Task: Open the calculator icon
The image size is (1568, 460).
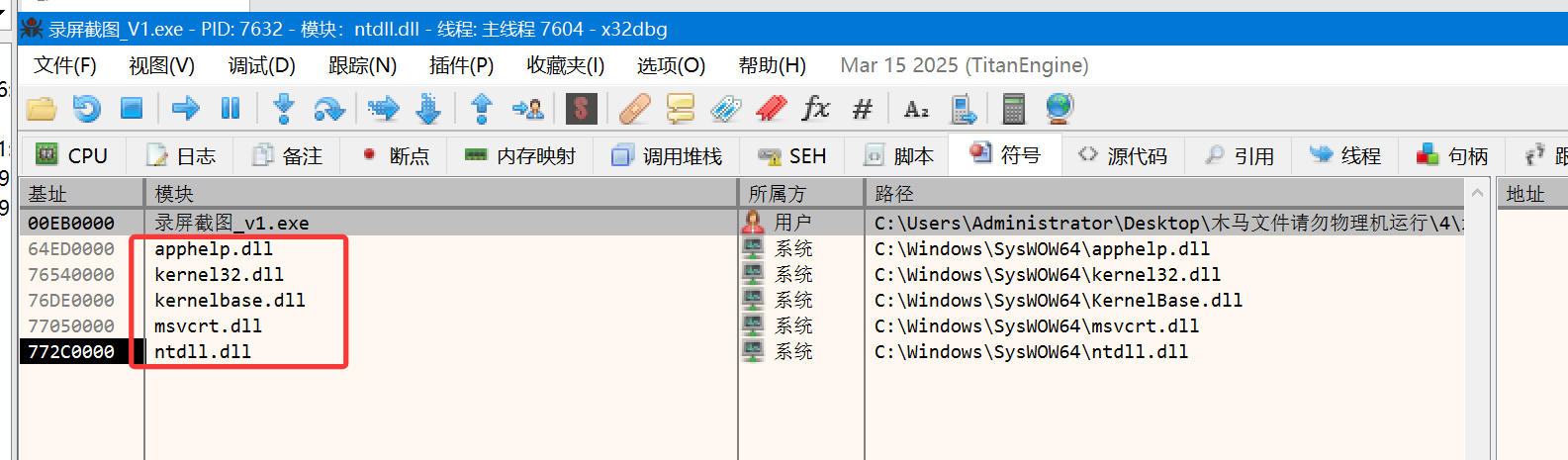Action: (1013, 108)
